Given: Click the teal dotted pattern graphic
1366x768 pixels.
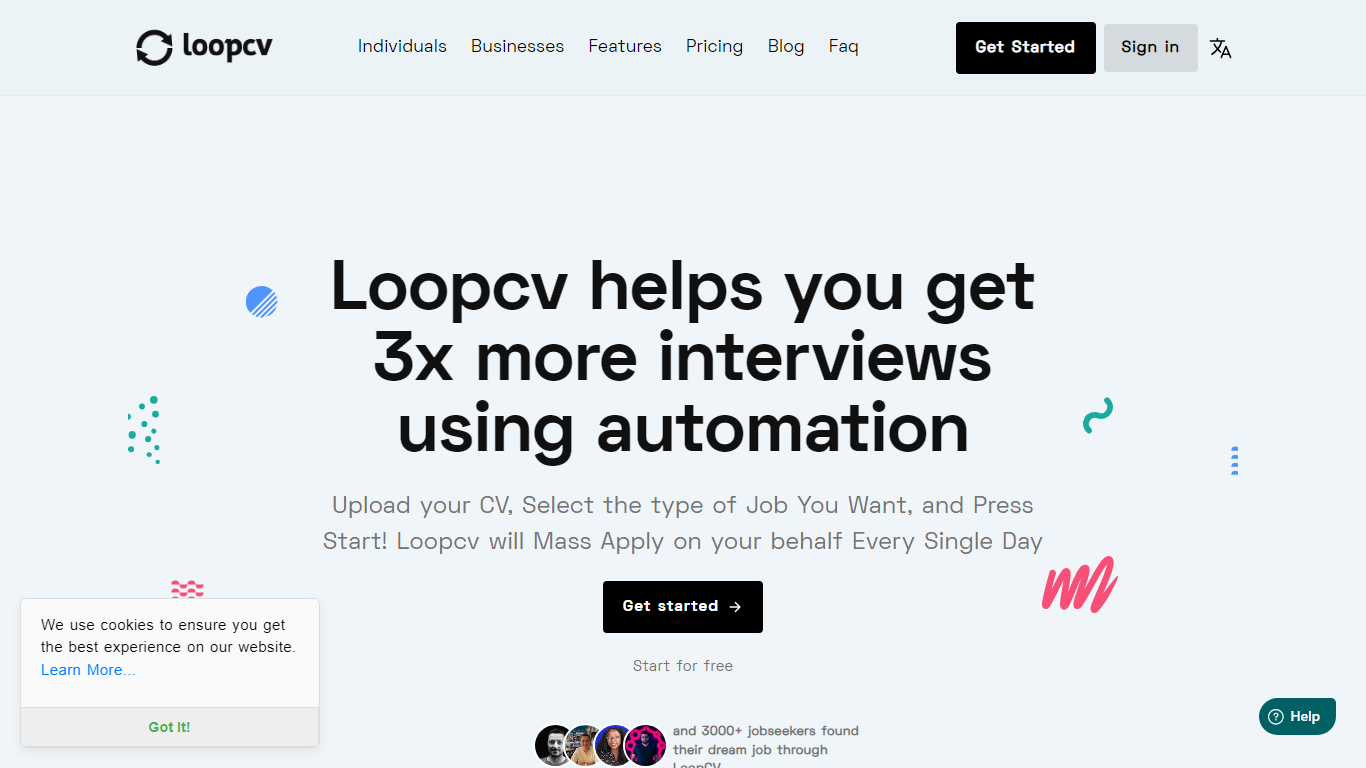Looking at the screenshot, I should tap(144, 430).
